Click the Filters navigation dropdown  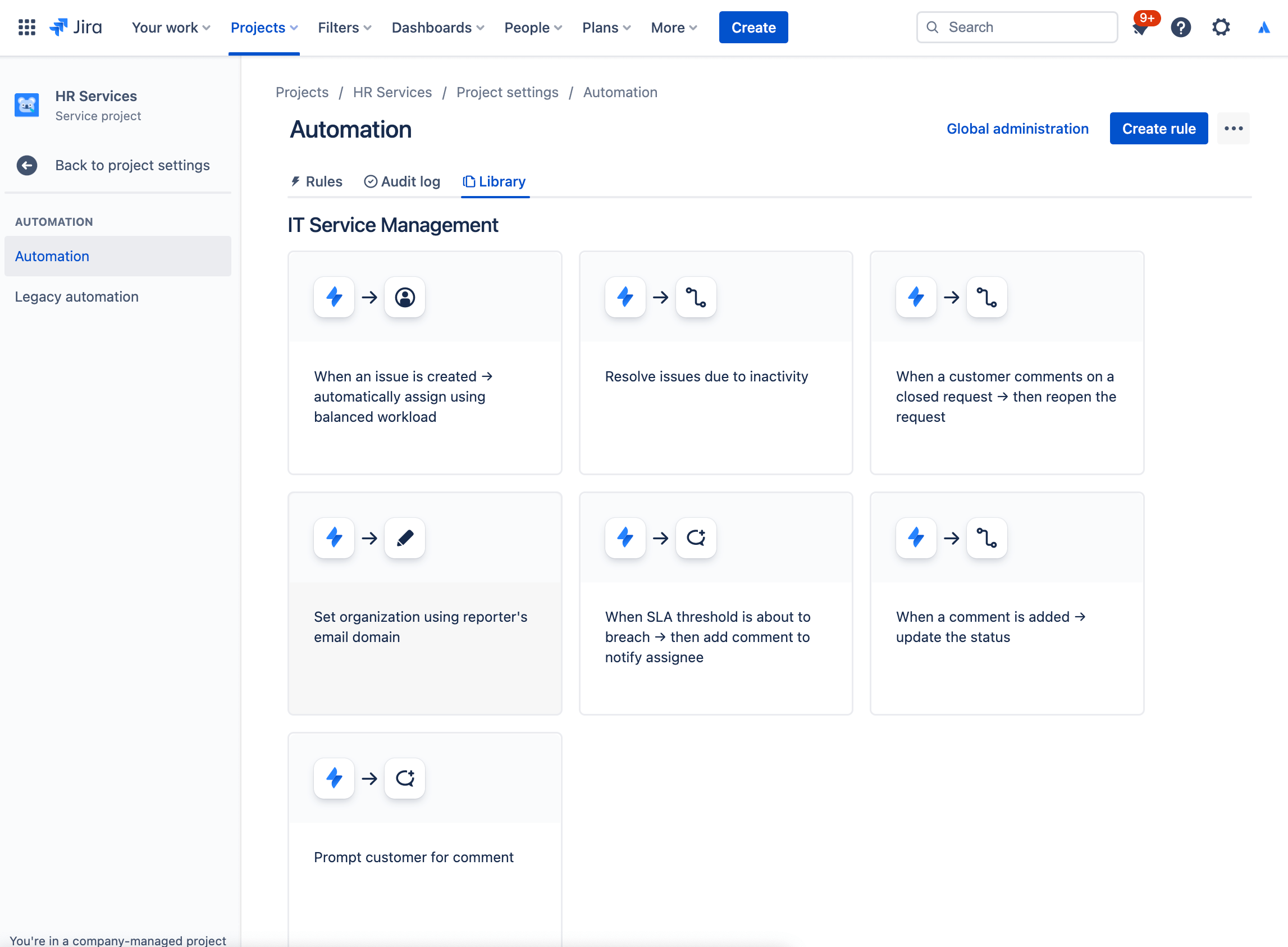click(344, 27)
